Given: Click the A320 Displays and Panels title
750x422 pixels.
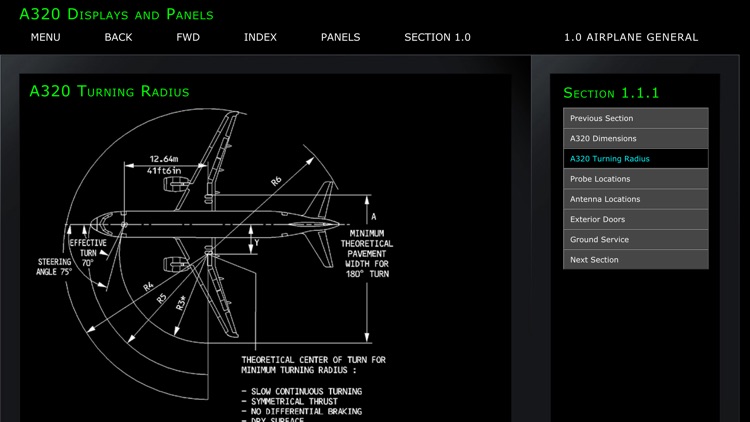Looking at the screenshot, I should point(116,14).
